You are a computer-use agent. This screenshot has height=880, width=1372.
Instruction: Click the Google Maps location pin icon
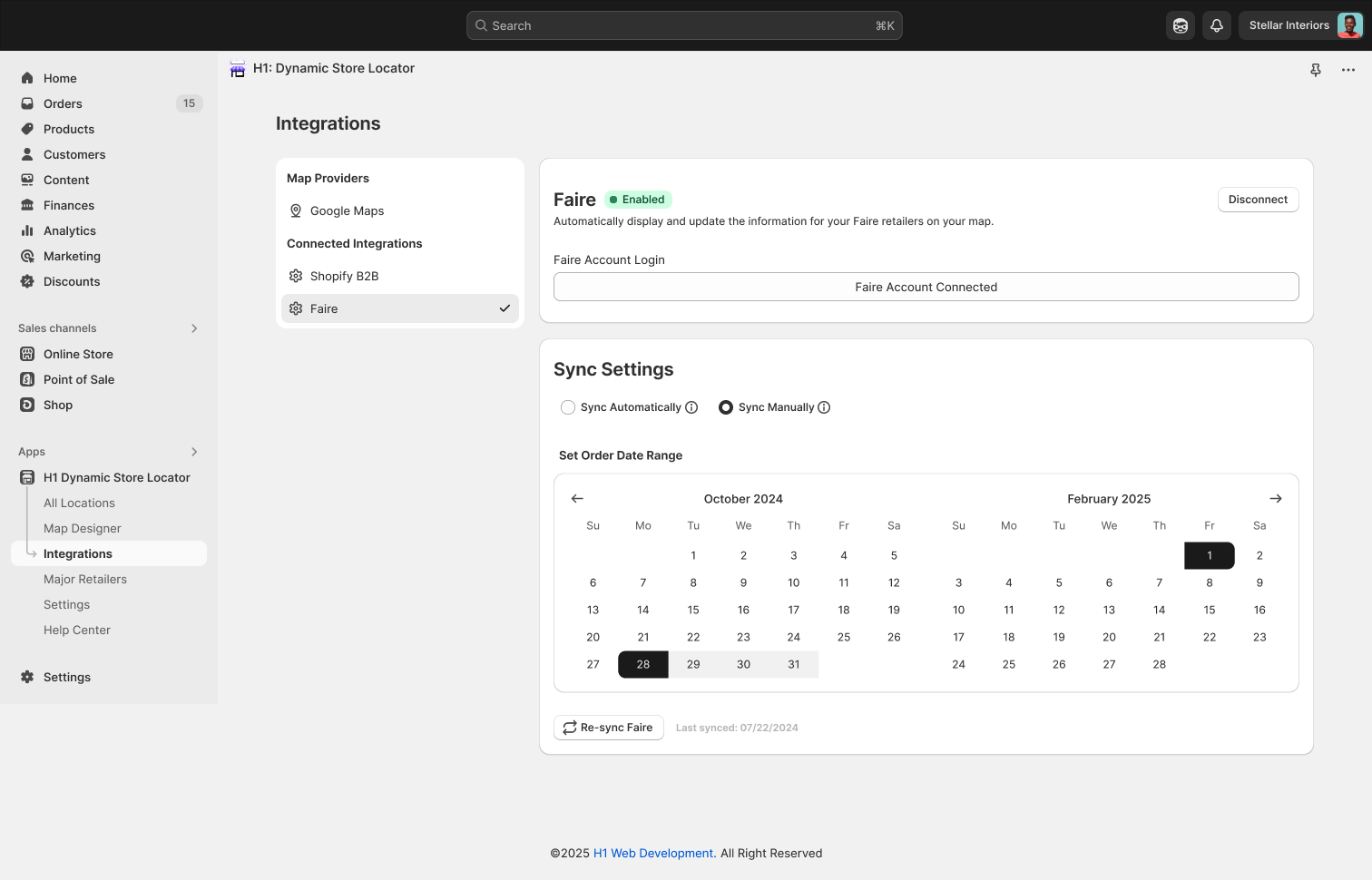pos(296,210)
